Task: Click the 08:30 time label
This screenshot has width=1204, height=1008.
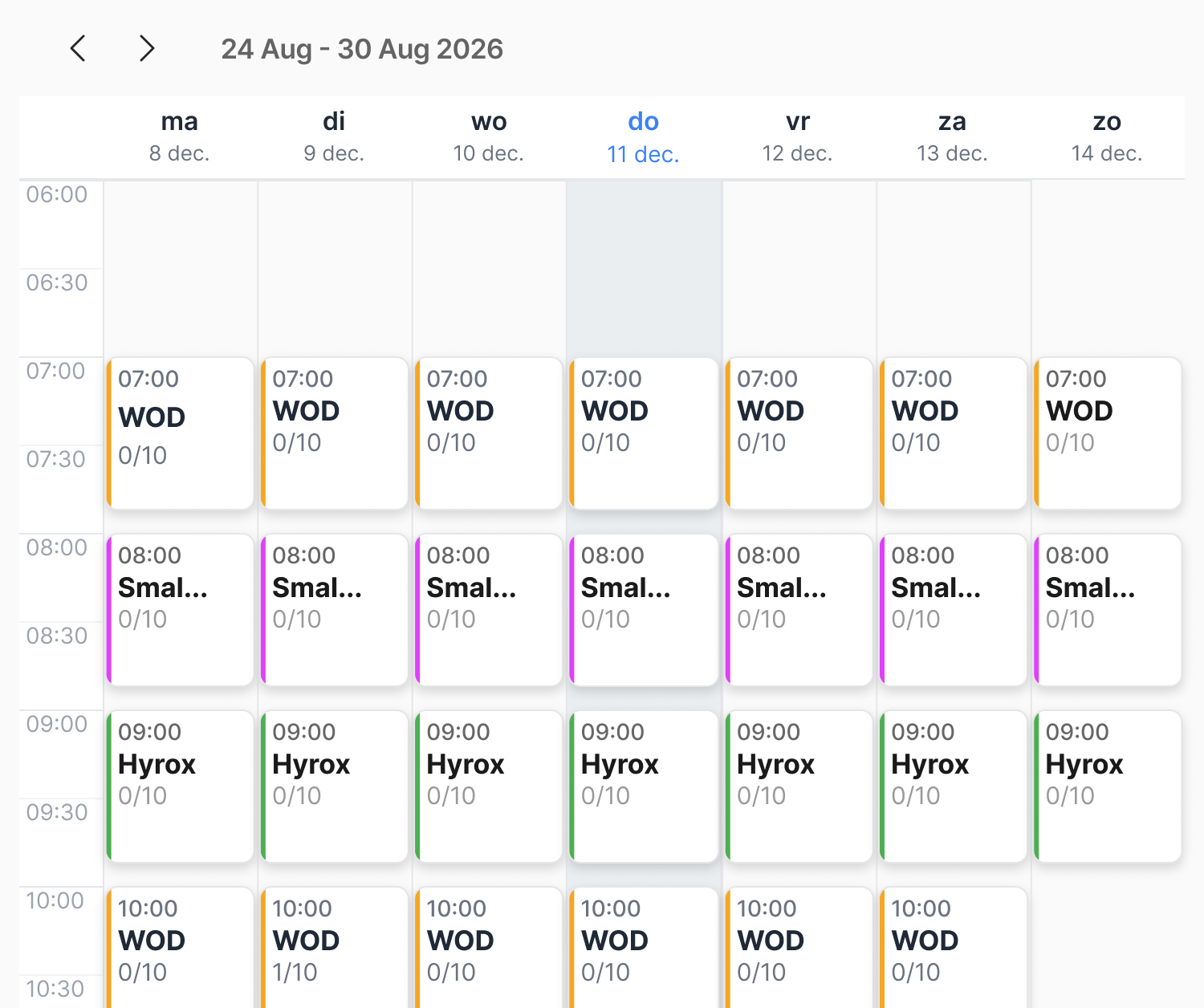Action: 56,636
